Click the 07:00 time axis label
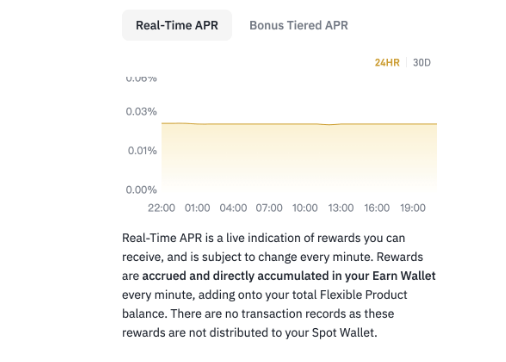The image size is (506, 362). coord(269,208)
